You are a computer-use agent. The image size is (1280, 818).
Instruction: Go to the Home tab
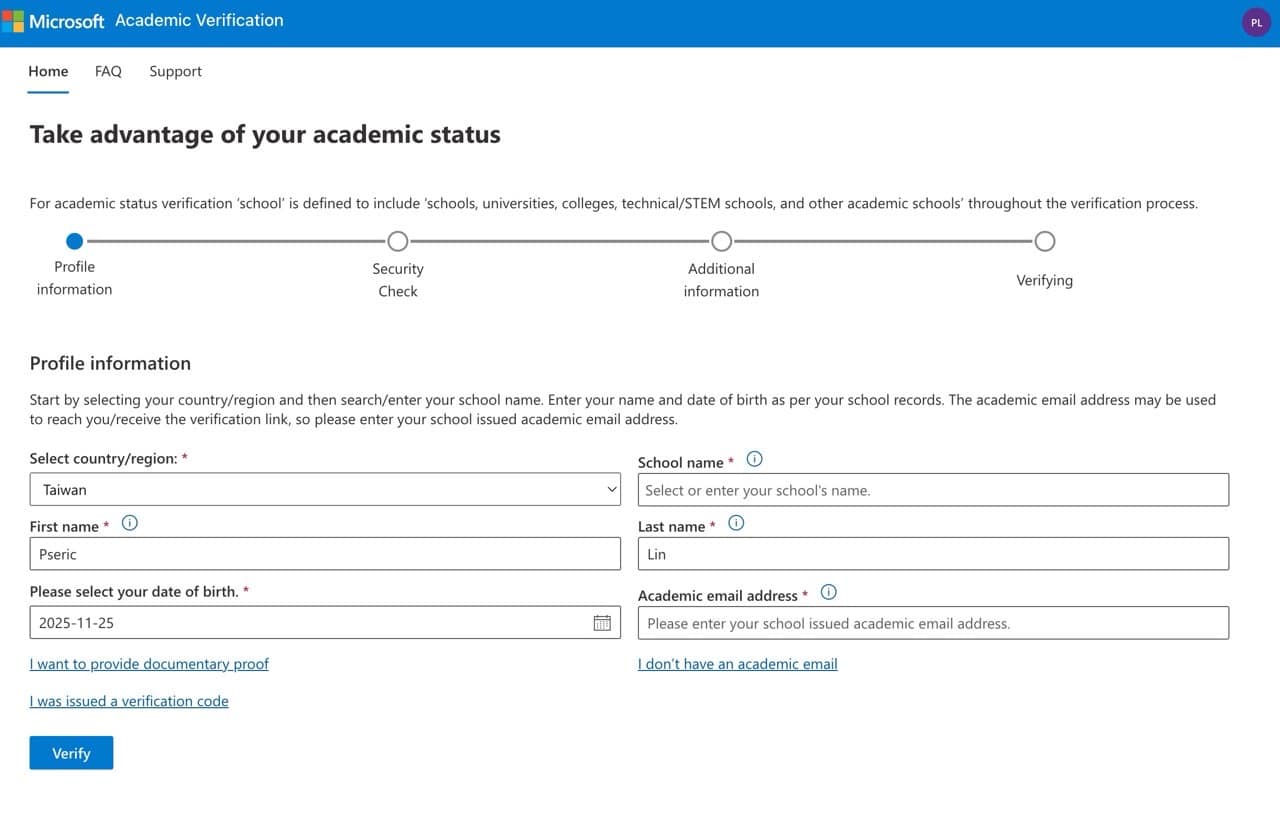[48, 72]
